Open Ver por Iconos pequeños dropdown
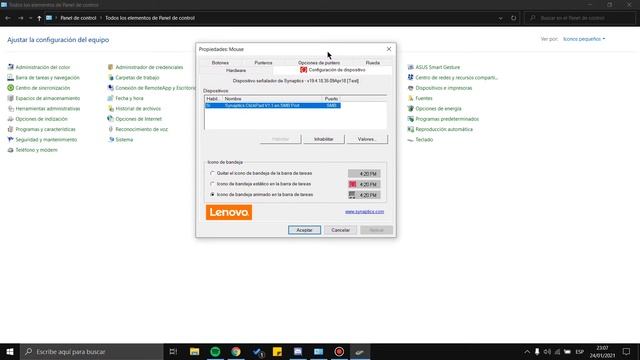 584,39
